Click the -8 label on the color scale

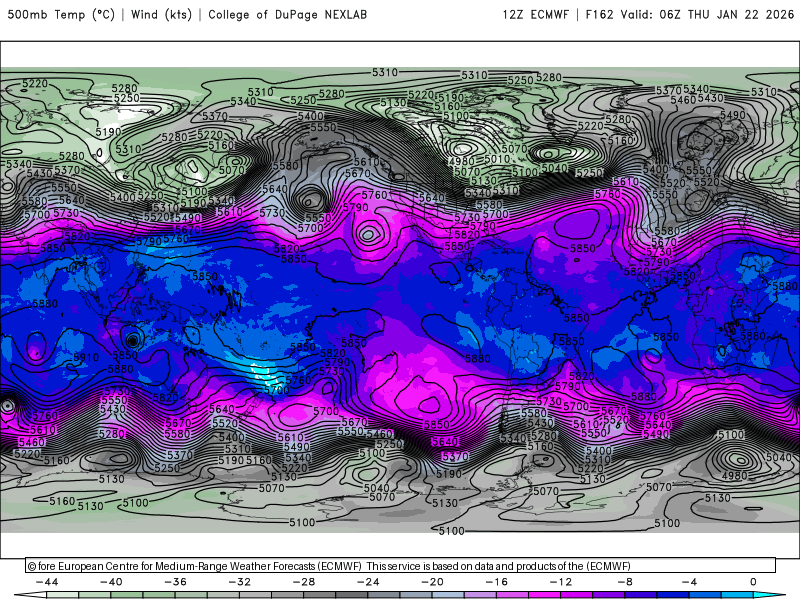pyautogui.click(x=625, y=582)
